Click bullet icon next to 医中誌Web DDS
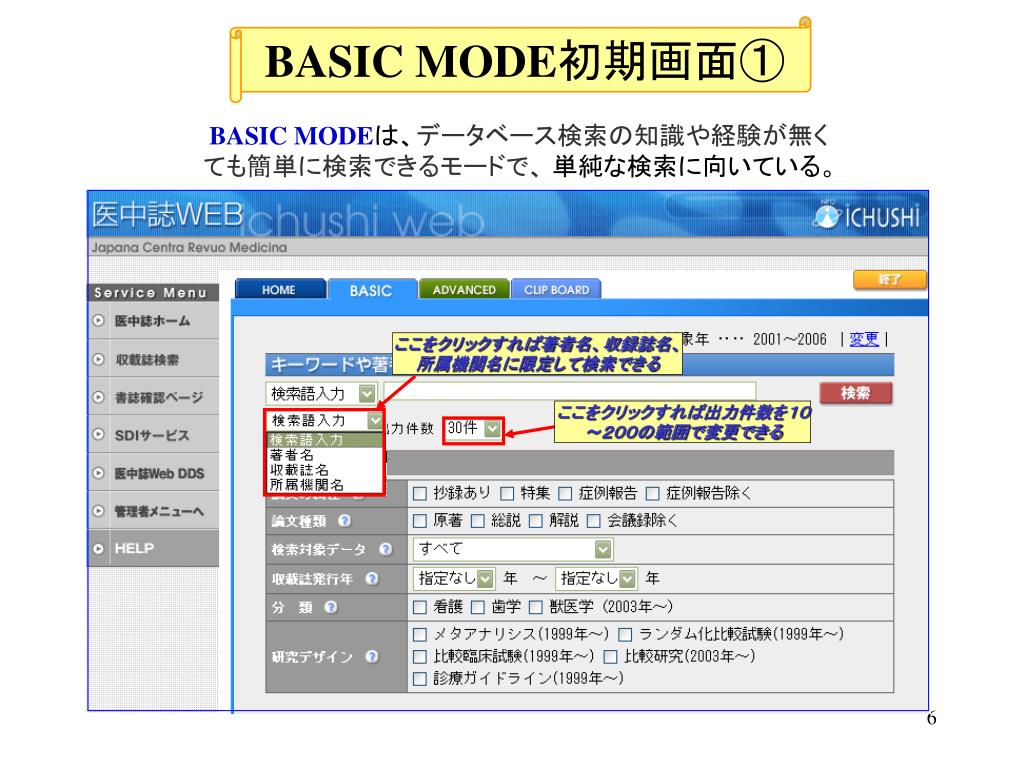 click(99, 473)
